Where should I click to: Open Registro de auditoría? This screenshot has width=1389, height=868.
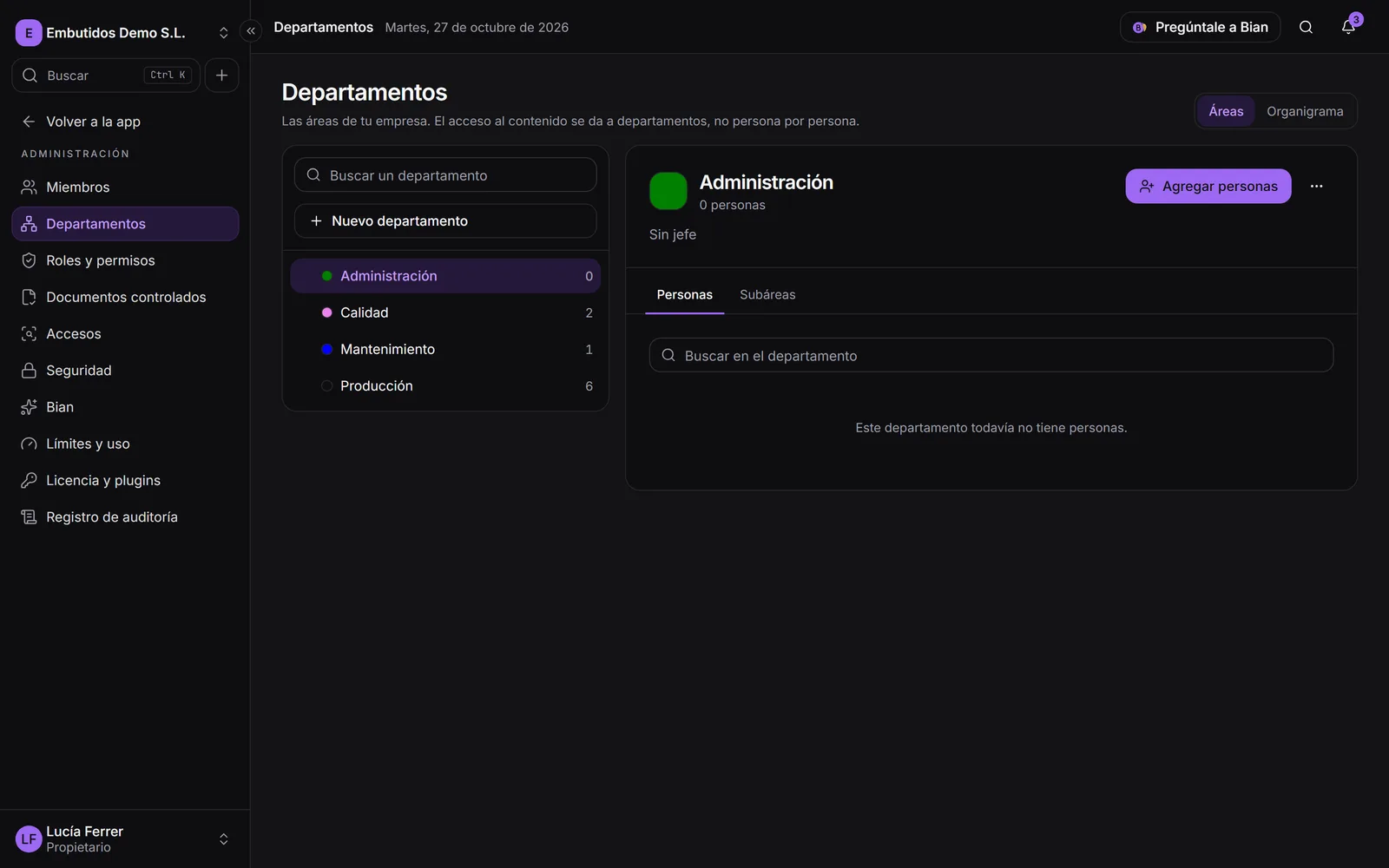(x=125, y=516)
